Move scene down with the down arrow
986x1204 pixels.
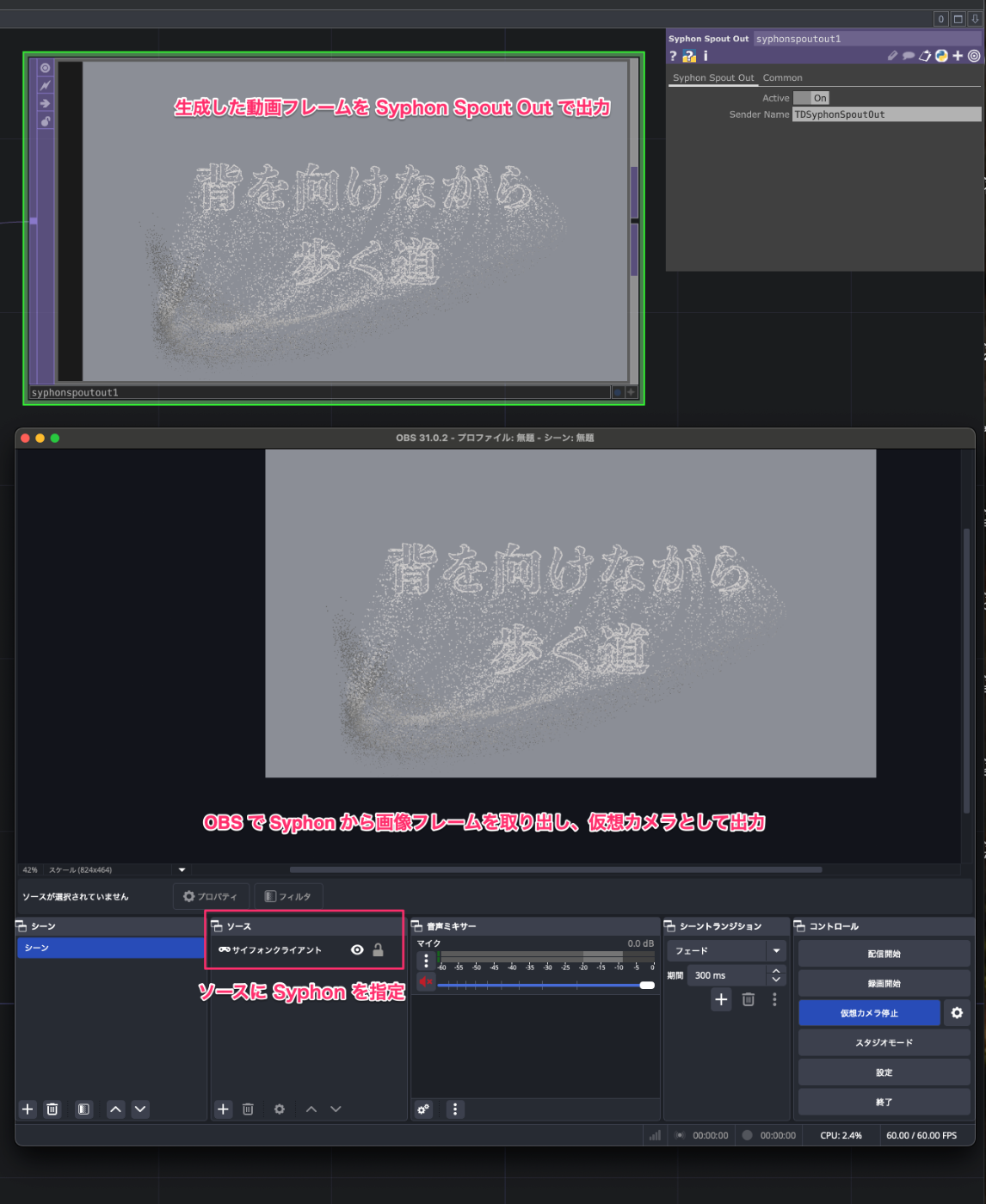point(140,1109)
